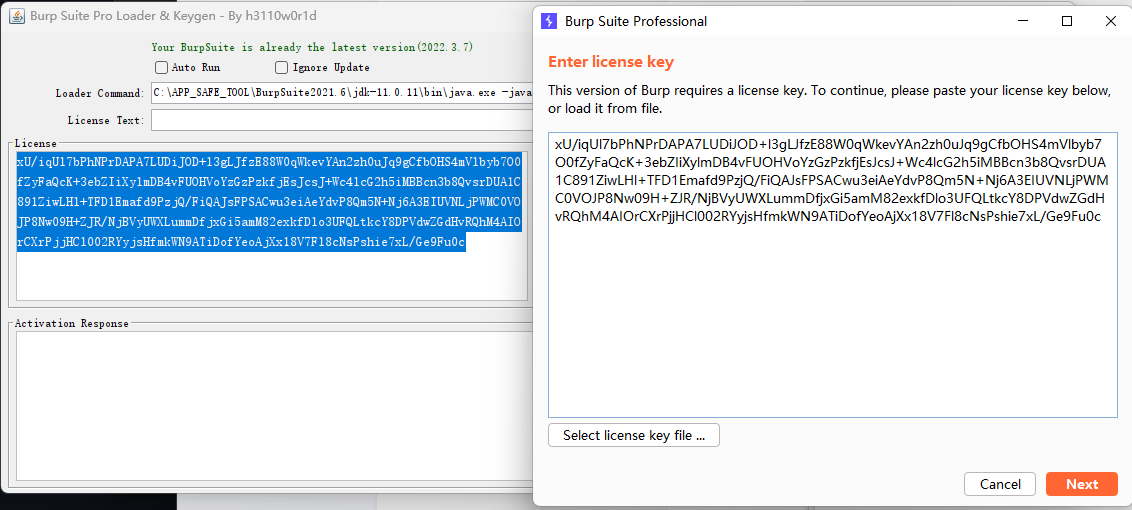This screenshot has width=1132, height=510.
Task: Click the 'Activation Response' group label
Action: click(x=71, y=323)
